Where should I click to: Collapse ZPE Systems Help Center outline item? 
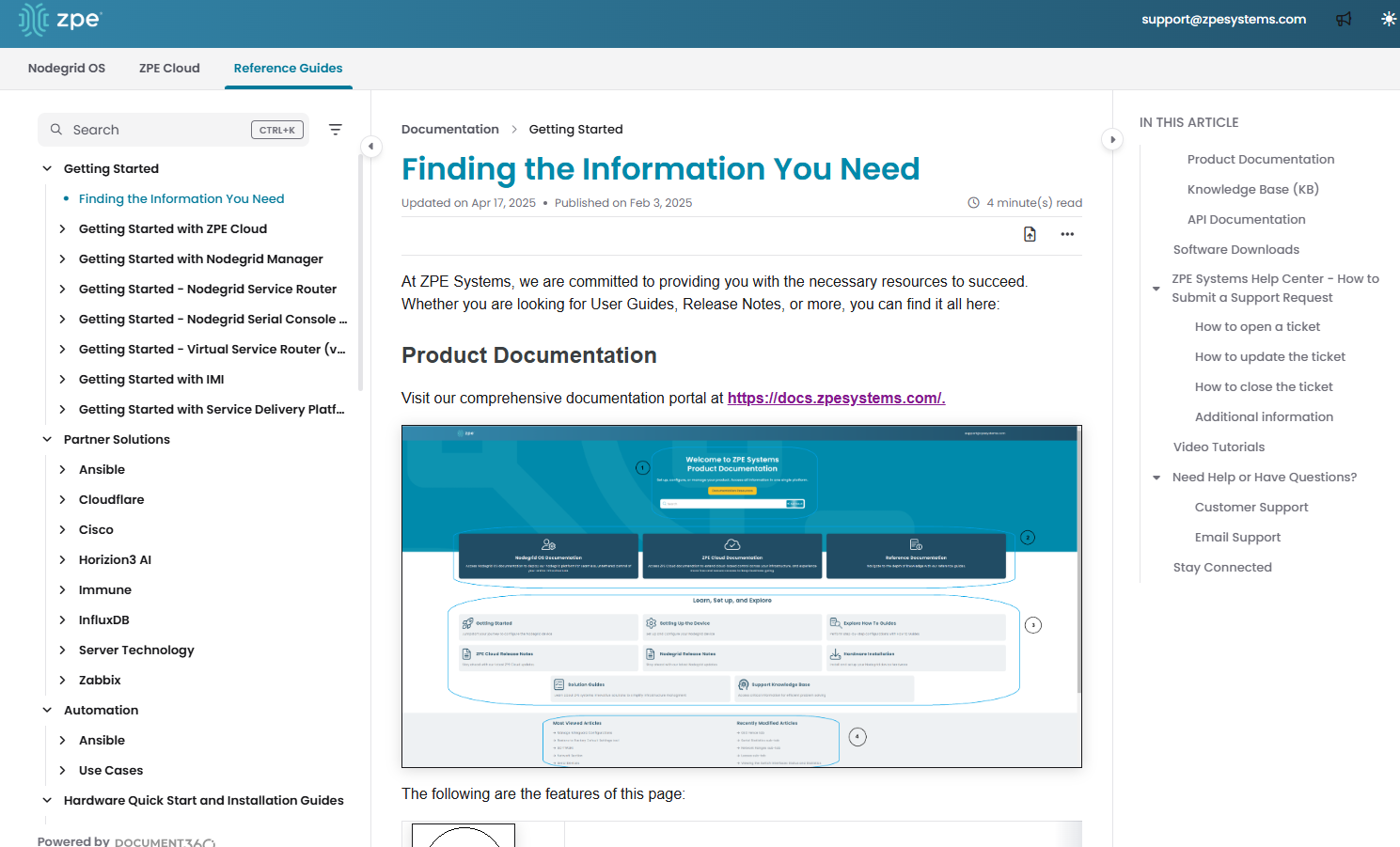(x=1156, y=289)
